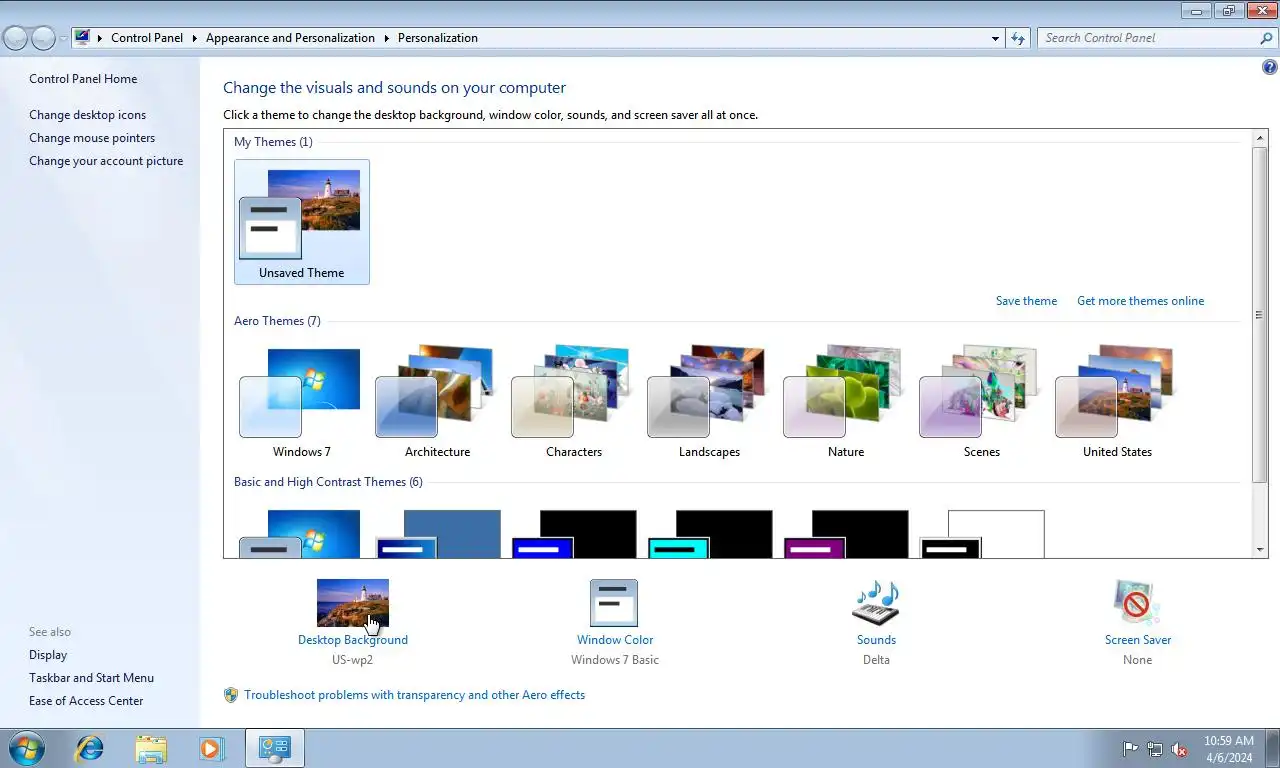Apply the Landscapes theme

(709, 402)
